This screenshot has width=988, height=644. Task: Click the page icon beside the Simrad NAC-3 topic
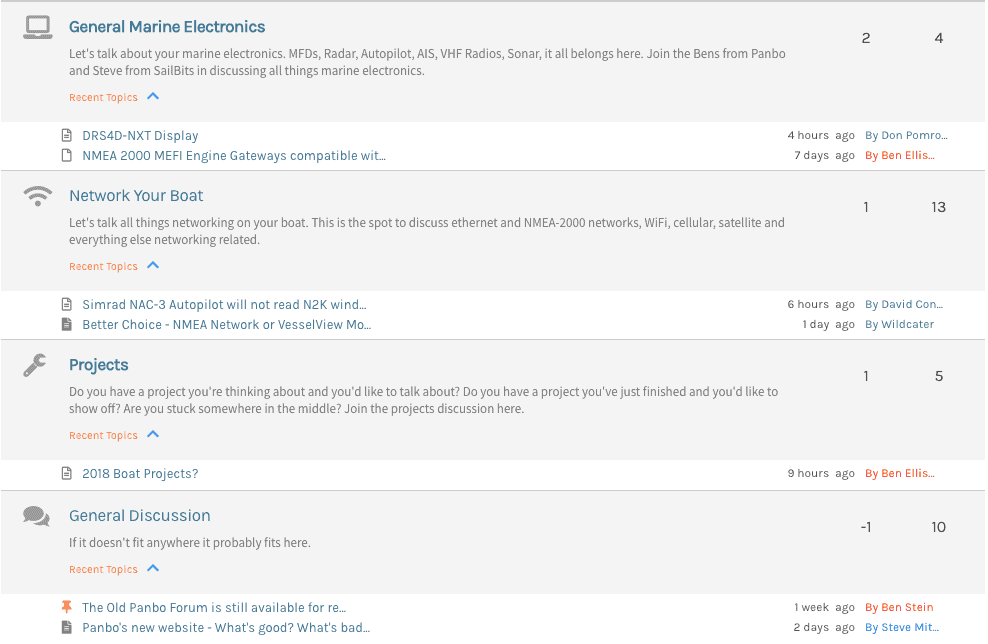click(x=68, y=303)
